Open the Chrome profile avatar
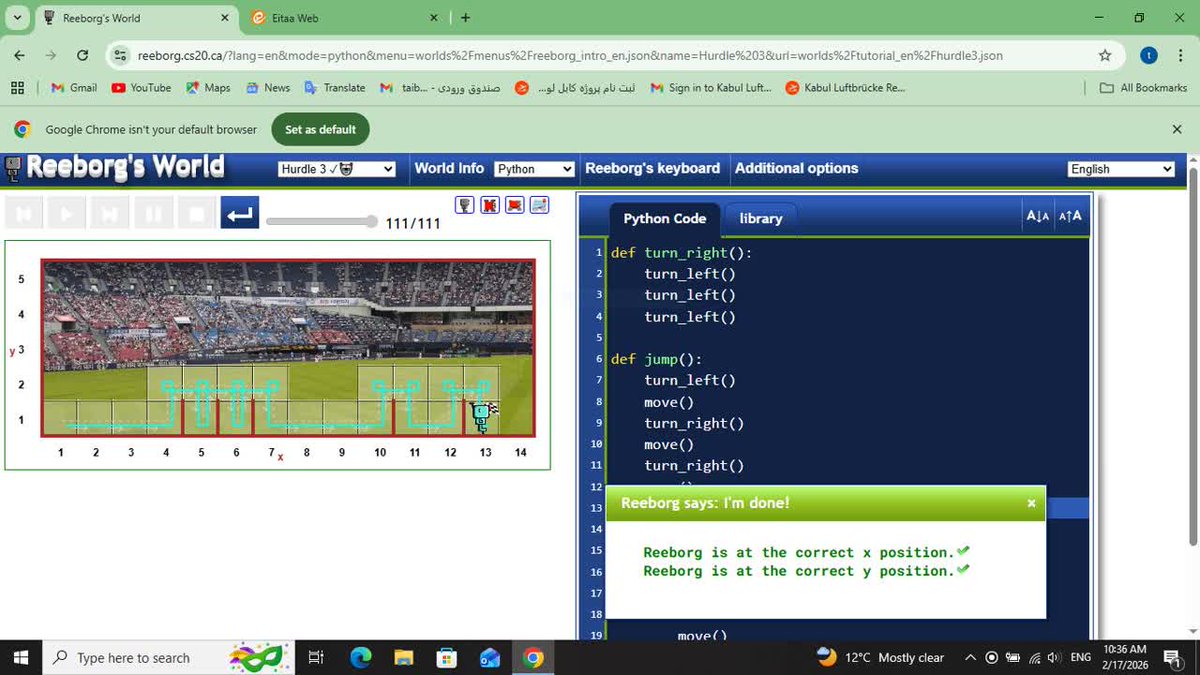1200x675 pixels. [1149, 56]
